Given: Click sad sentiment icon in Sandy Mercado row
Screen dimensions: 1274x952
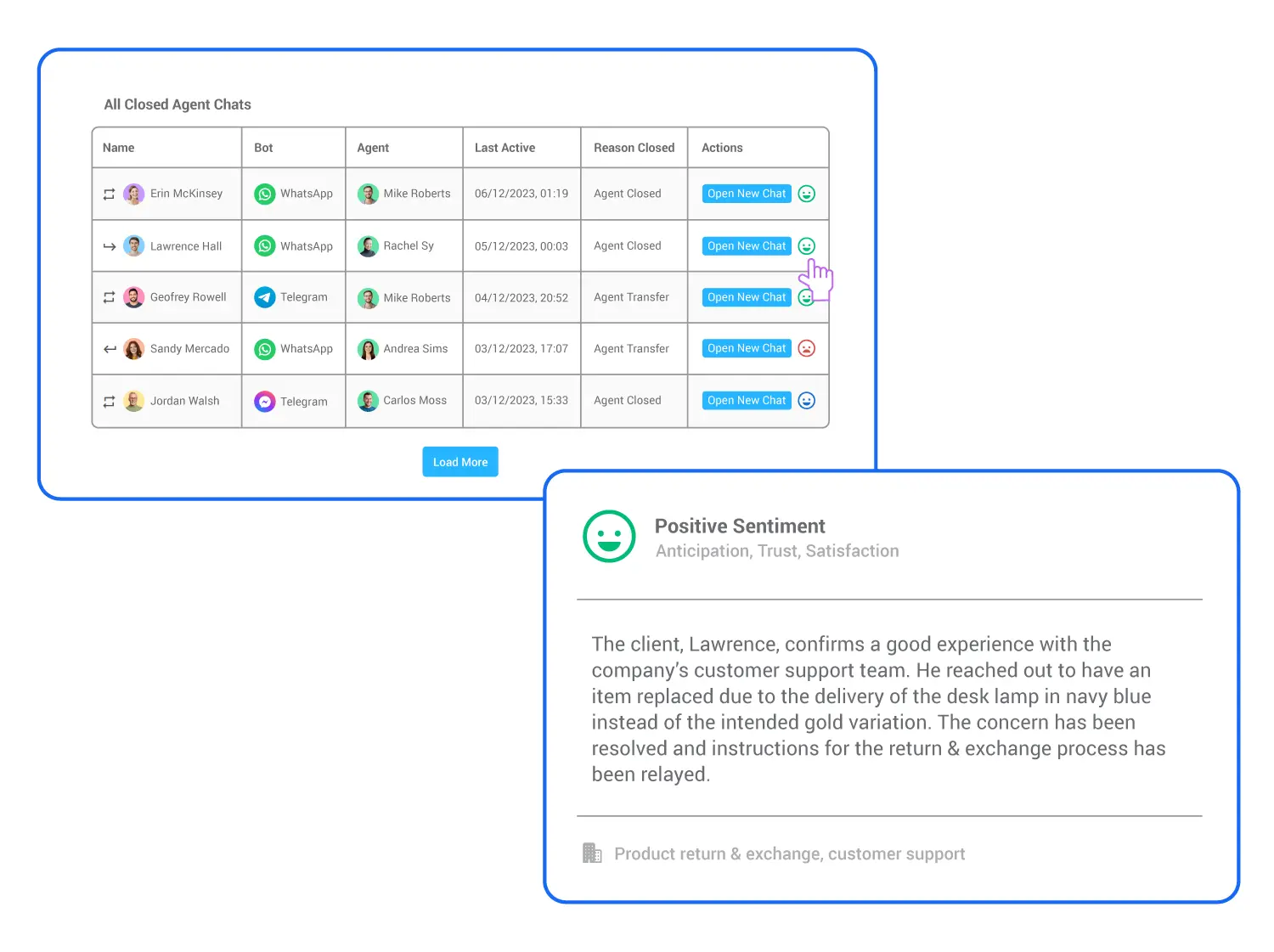Looking at the screenshot, I should [x=806, y=348].
